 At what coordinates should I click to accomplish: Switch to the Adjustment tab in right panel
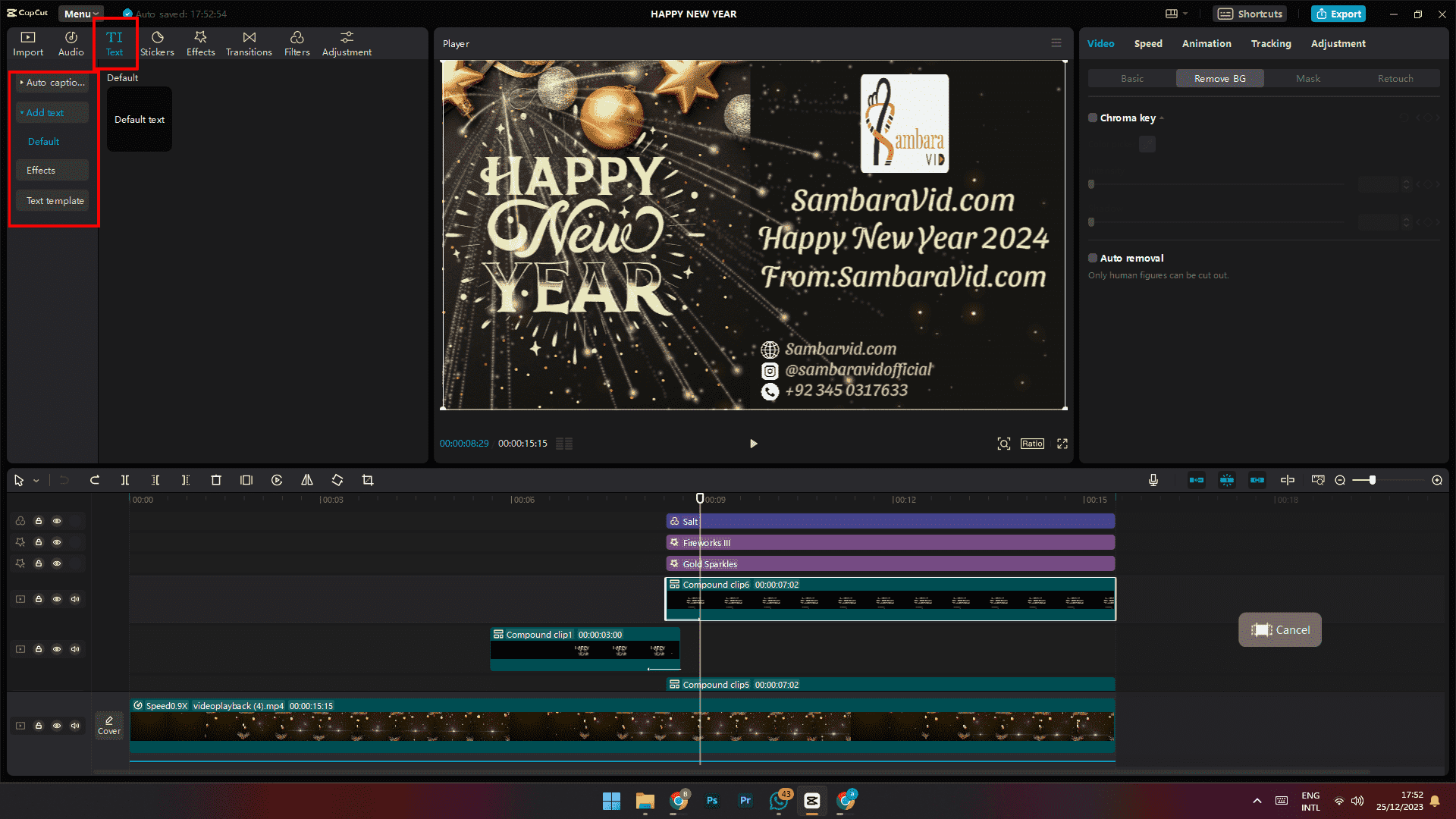coord(1338,43)
